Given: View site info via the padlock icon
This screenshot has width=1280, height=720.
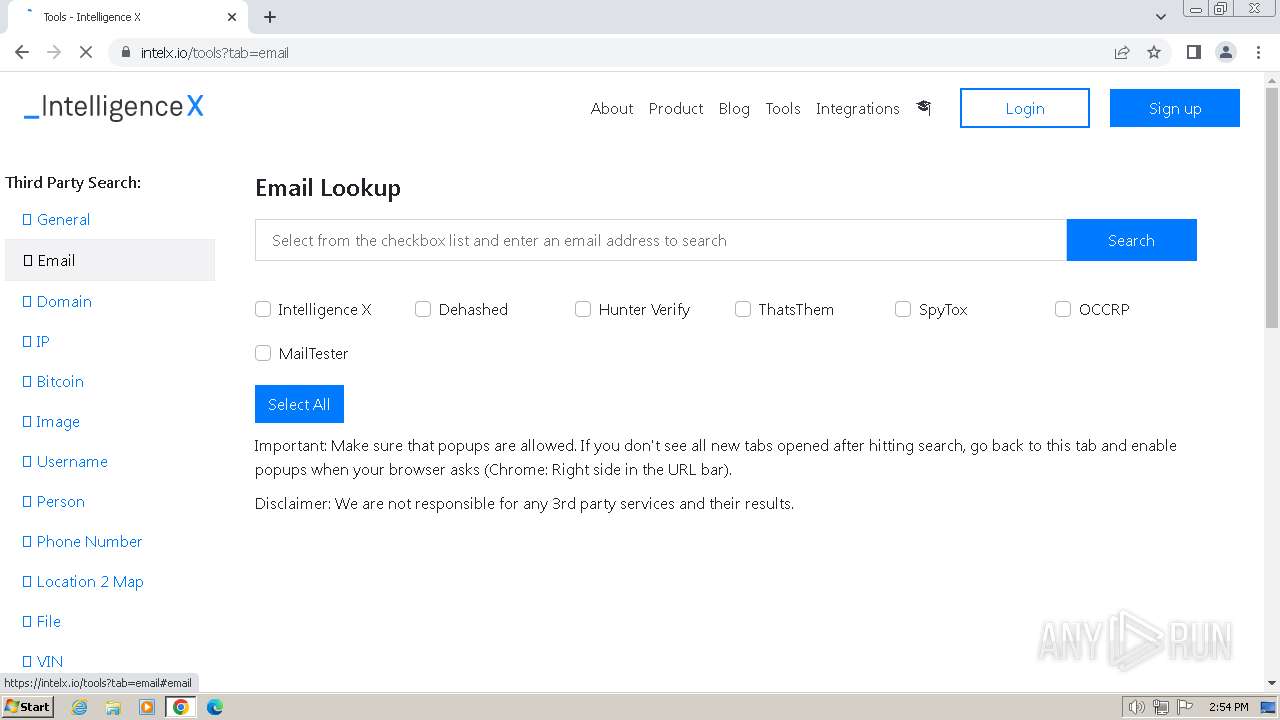Looking at the screenshot, I should coord(125,52).
